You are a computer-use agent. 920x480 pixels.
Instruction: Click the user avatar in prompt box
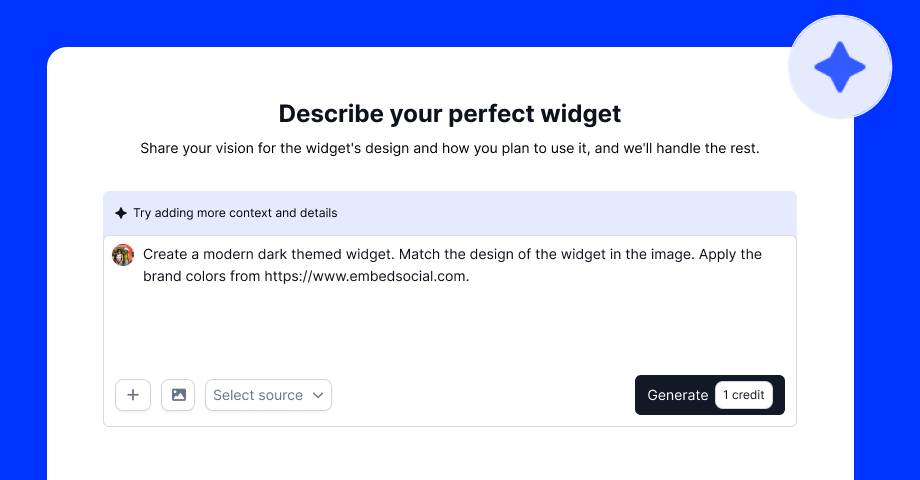coord(123,255)
